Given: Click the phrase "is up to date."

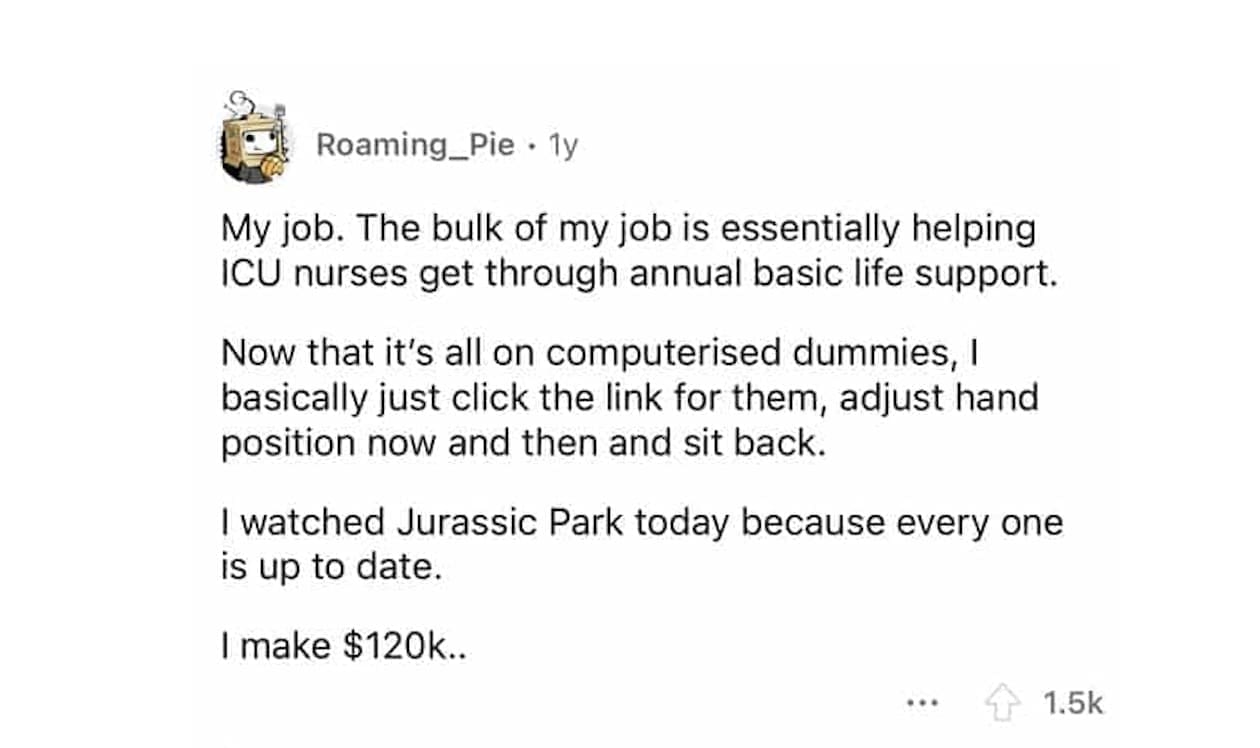Looking at the screenshot, I should 330,567.
